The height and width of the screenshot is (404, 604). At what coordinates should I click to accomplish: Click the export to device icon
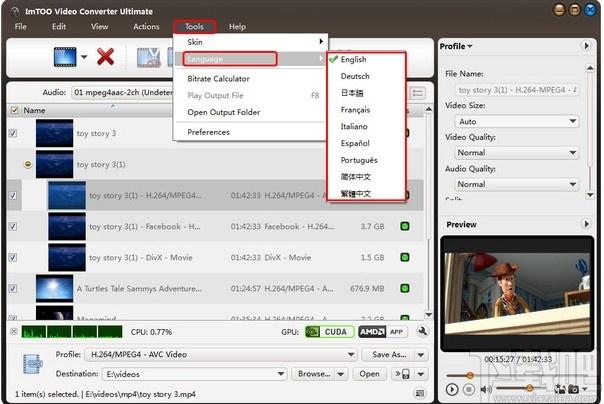coord(402,374)
